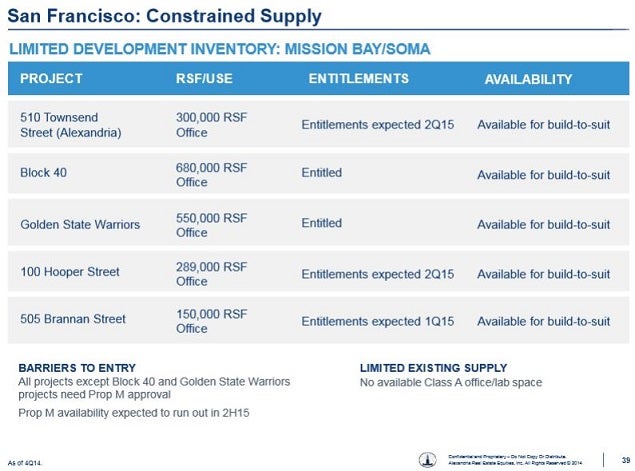Image resolution: width=635 pixels, height=471 pixels.
Task: Click the BARRIERS TO ENTRY heading
Action: point(77,368)
